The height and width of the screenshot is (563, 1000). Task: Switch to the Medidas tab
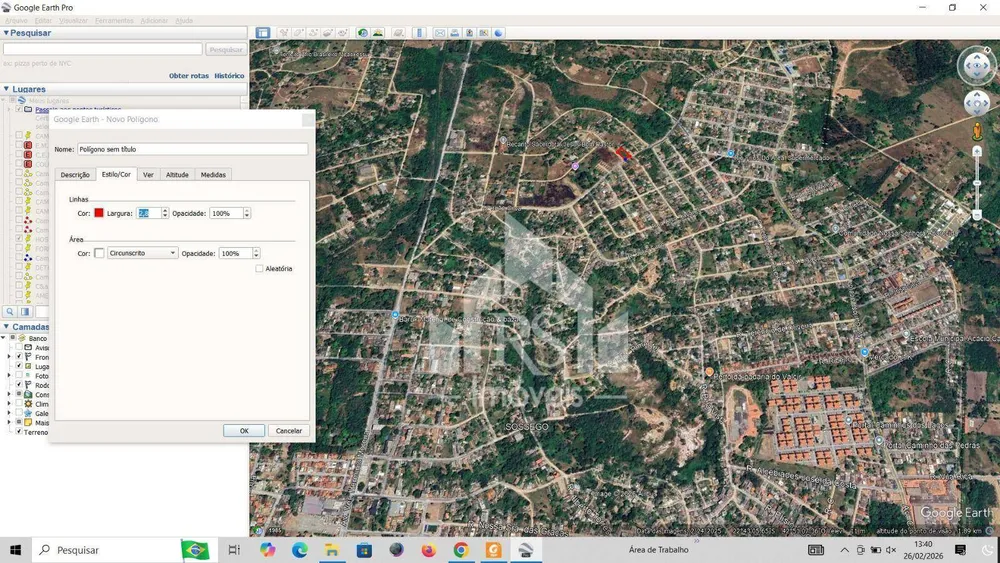pos(213,175)
